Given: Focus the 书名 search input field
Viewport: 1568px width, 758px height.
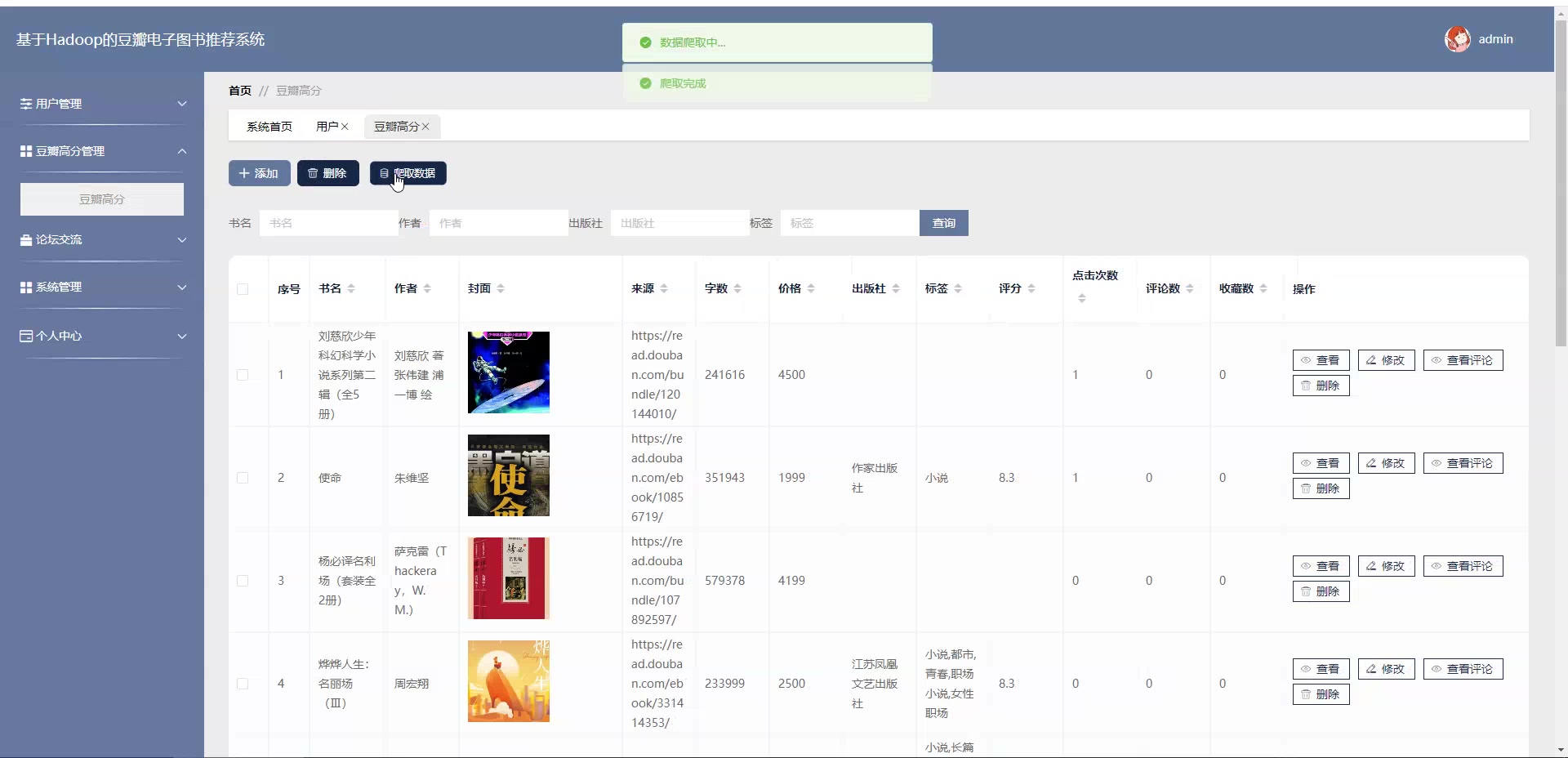Looking at the screenshot, I should (329, 223).
